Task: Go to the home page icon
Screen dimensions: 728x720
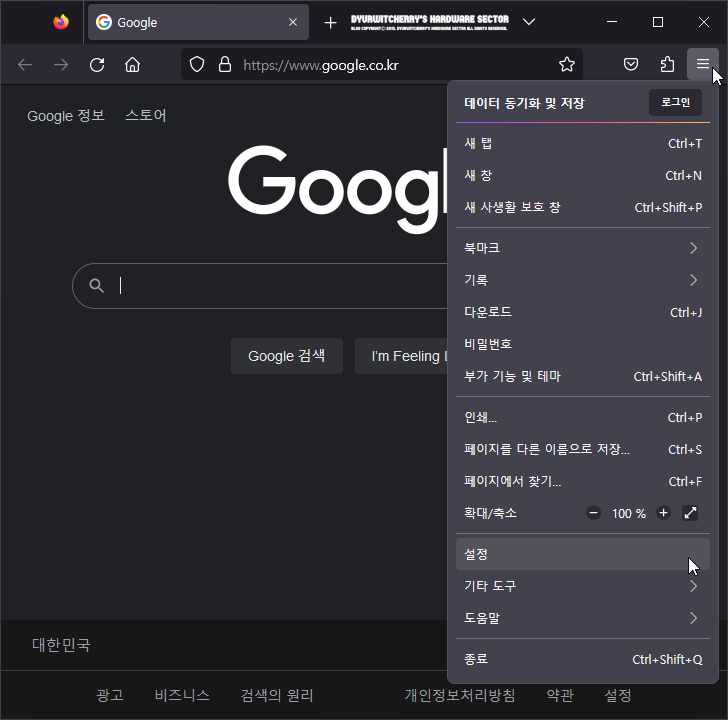Action: tap(132, 65)
